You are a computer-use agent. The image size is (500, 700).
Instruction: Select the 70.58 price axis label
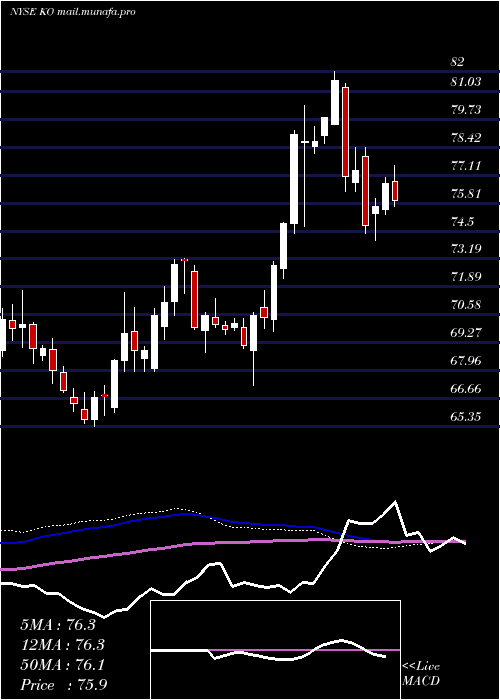click(x=467, y=305)
